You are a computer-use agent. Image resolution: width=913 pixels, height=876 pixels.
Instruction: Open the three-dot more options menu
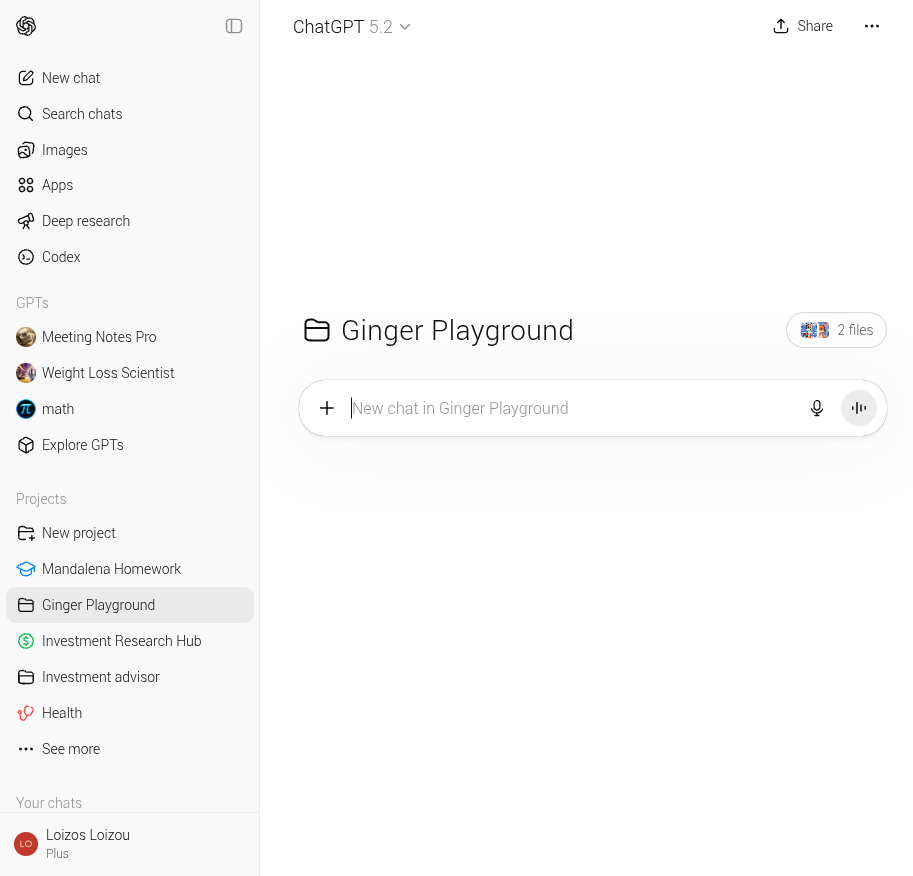(x=872, y=26)
